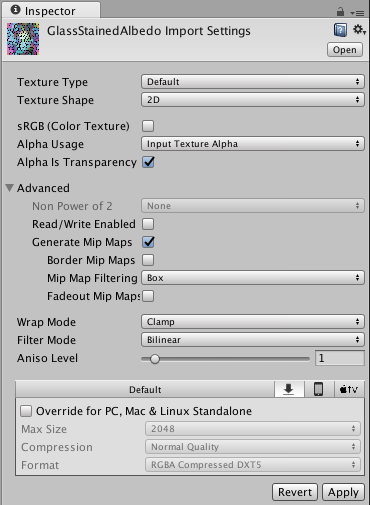This screenshot has width=370, height=505.
Task: Click the GlassStainedAlbedo Import Settings title
Action: pyautogui.click(x=149, y=31)
